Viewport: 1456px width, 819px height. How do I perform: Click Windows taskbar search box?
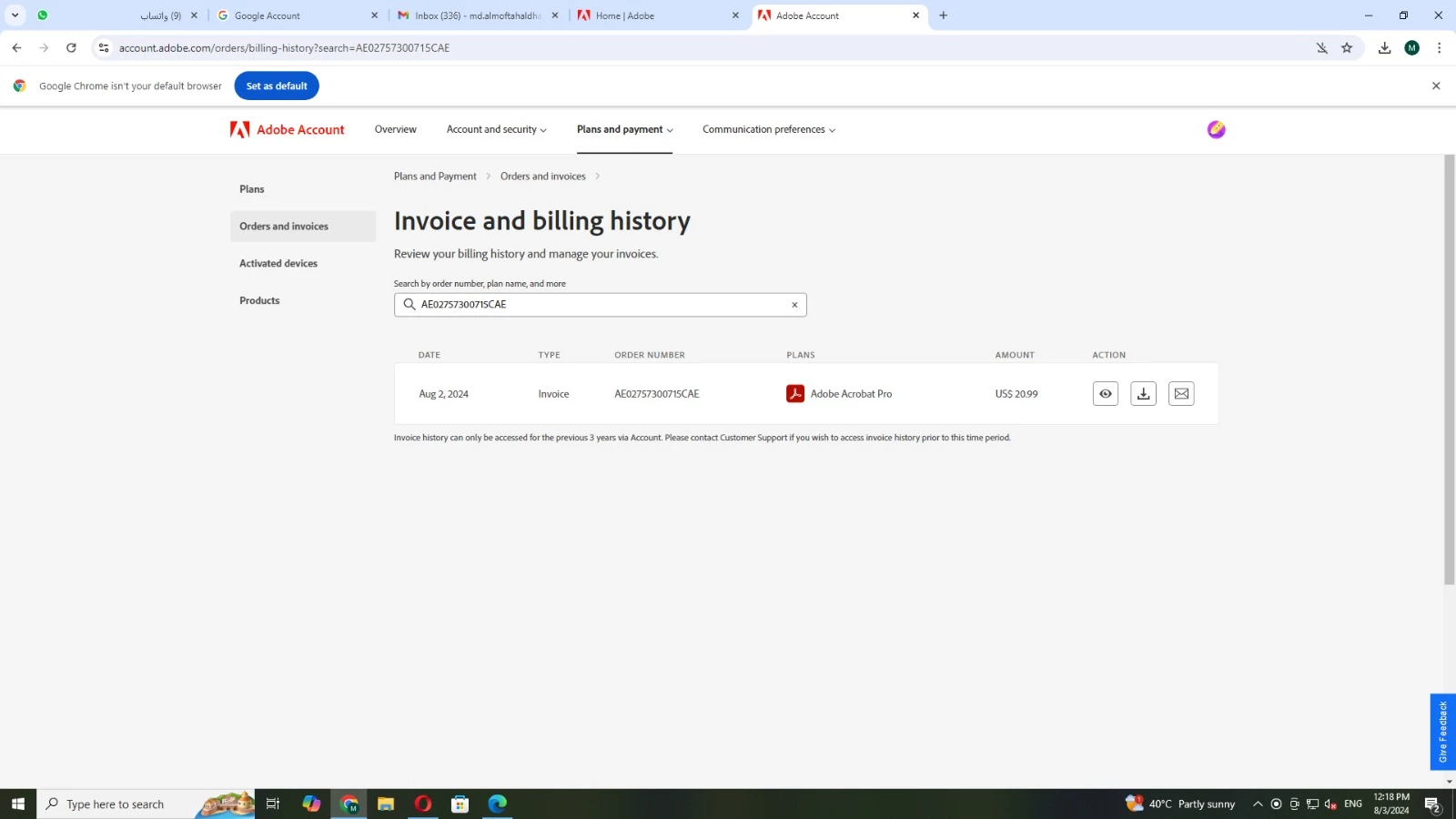(x=146, y=804)
